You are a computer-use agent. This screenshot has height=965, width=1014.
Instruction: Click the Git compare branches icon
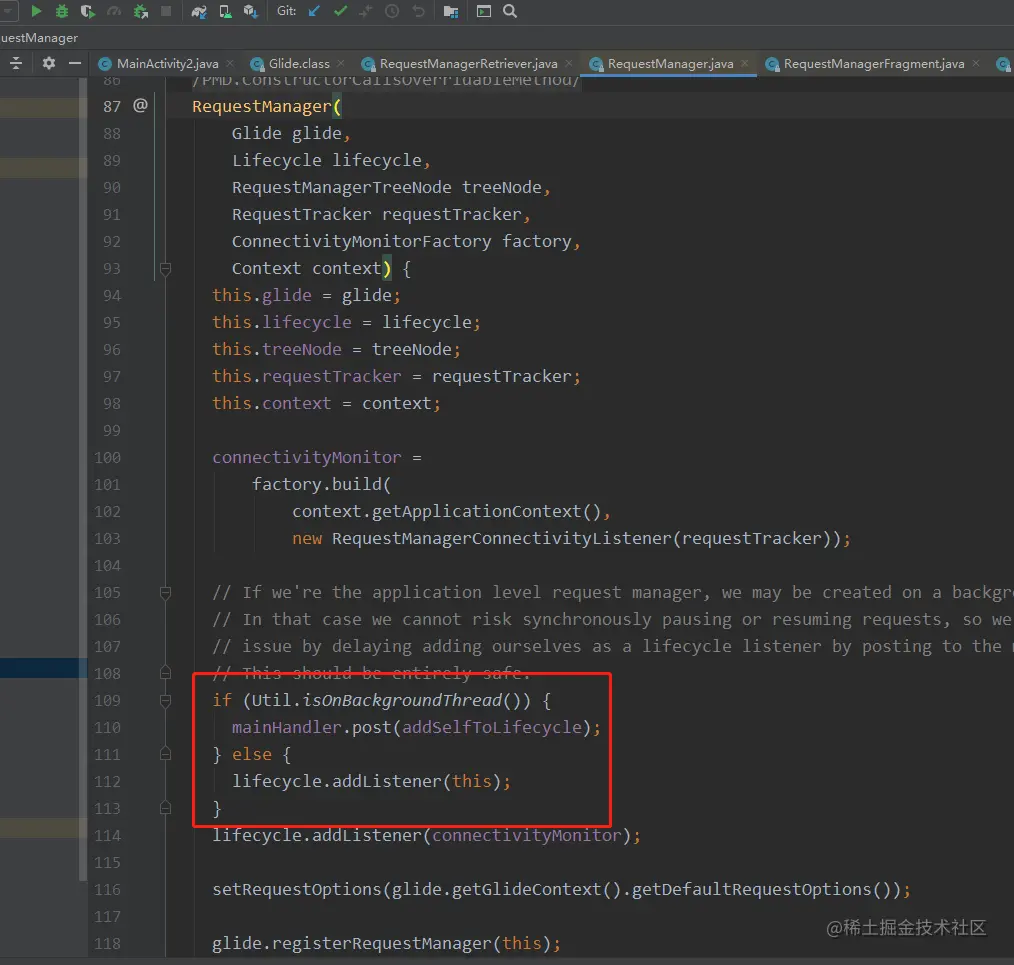366,11
